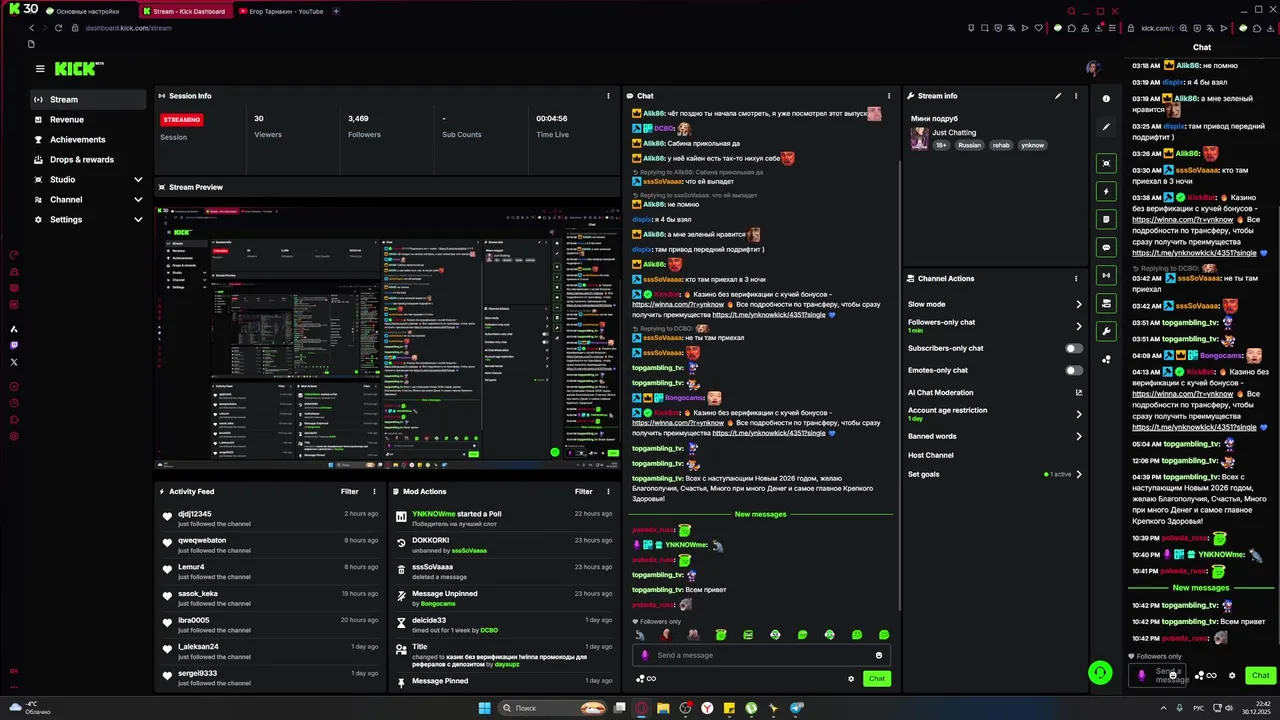Viewport: 1280px width, 720px height.
Task: Open Followers-only chat options chevron
Action: 1078,326
